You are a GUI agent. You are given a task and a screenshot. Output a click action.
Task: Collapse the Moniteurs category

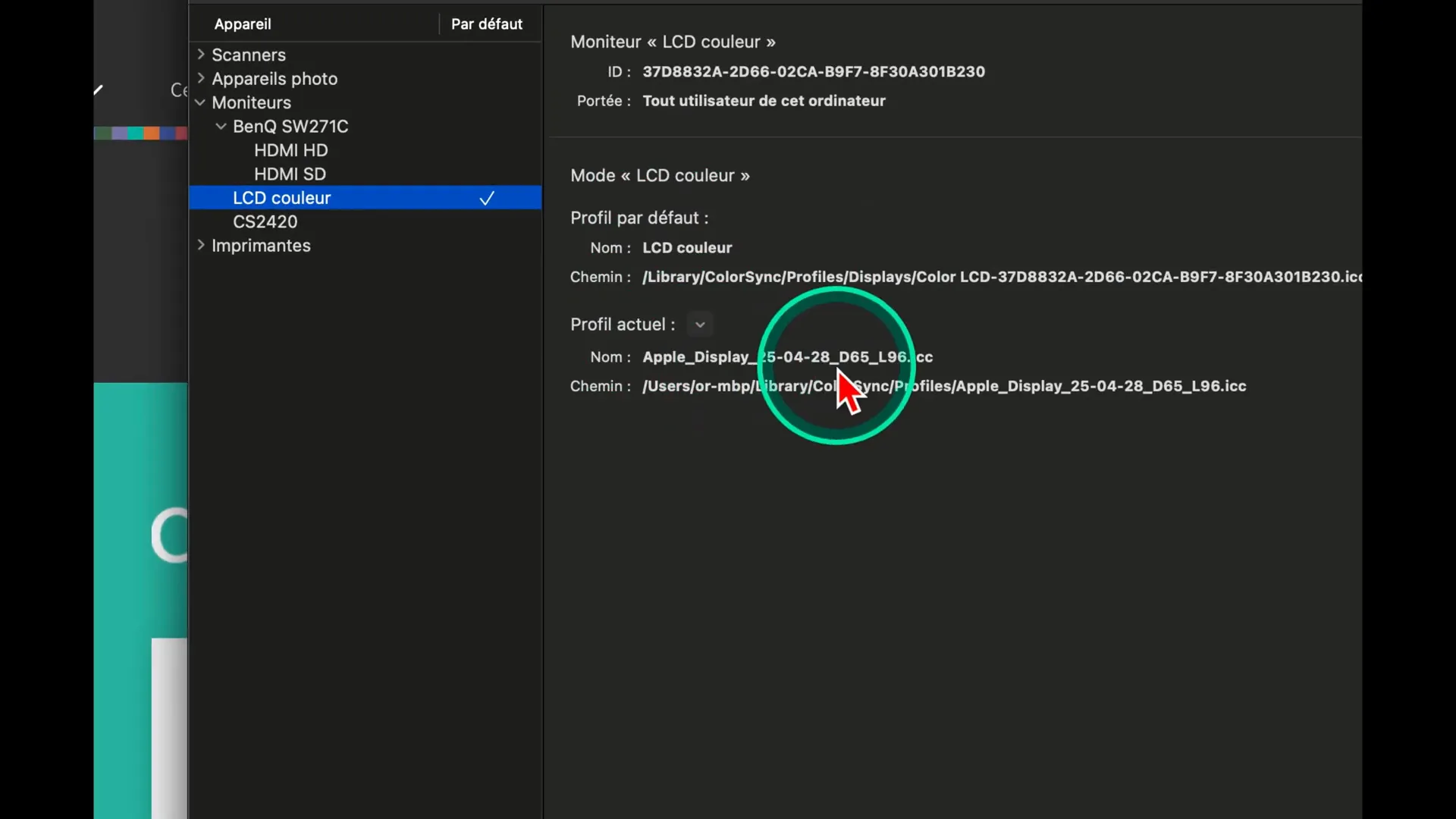(x=200, y=102)
